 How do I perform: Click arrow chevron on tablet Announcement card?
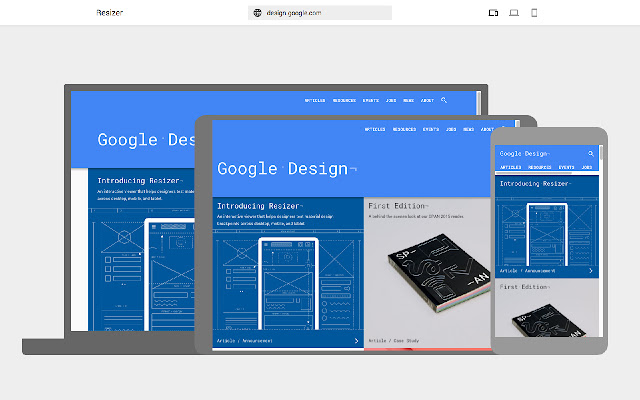(x=356, y=340)
